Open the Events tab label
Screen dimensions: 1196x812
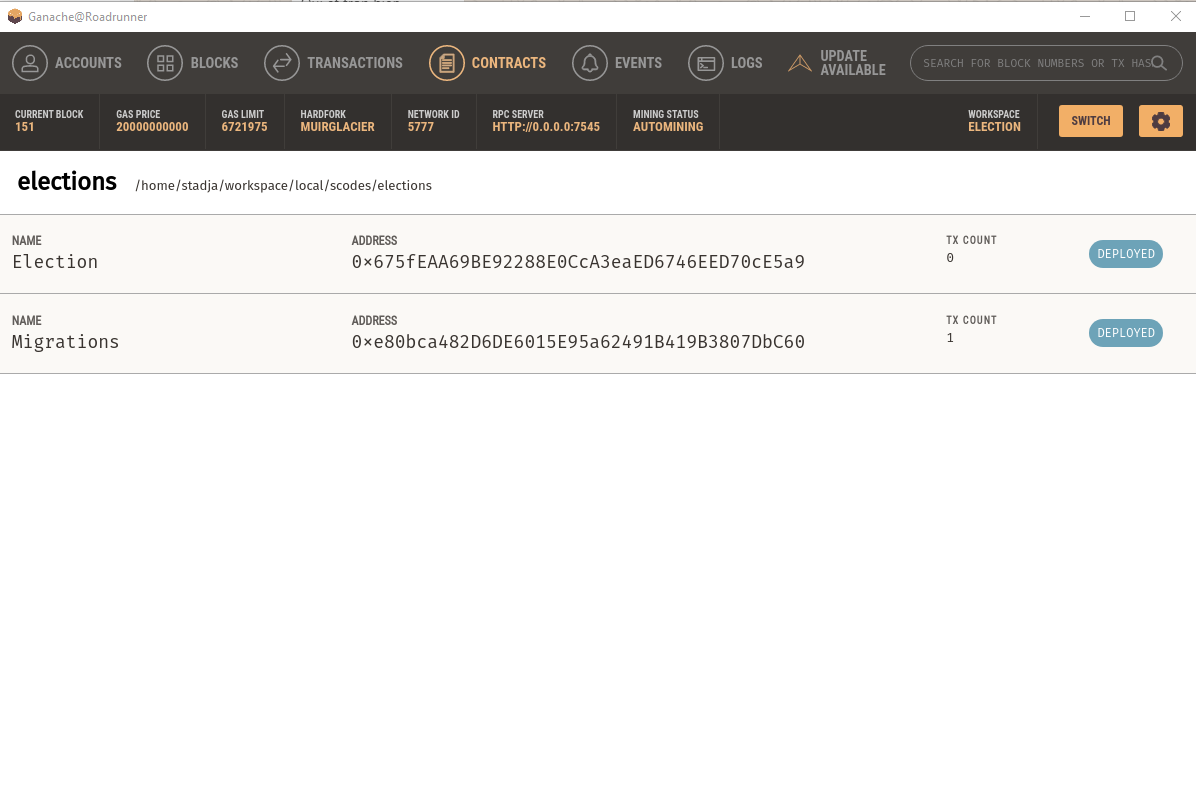(x=638, y=63)
